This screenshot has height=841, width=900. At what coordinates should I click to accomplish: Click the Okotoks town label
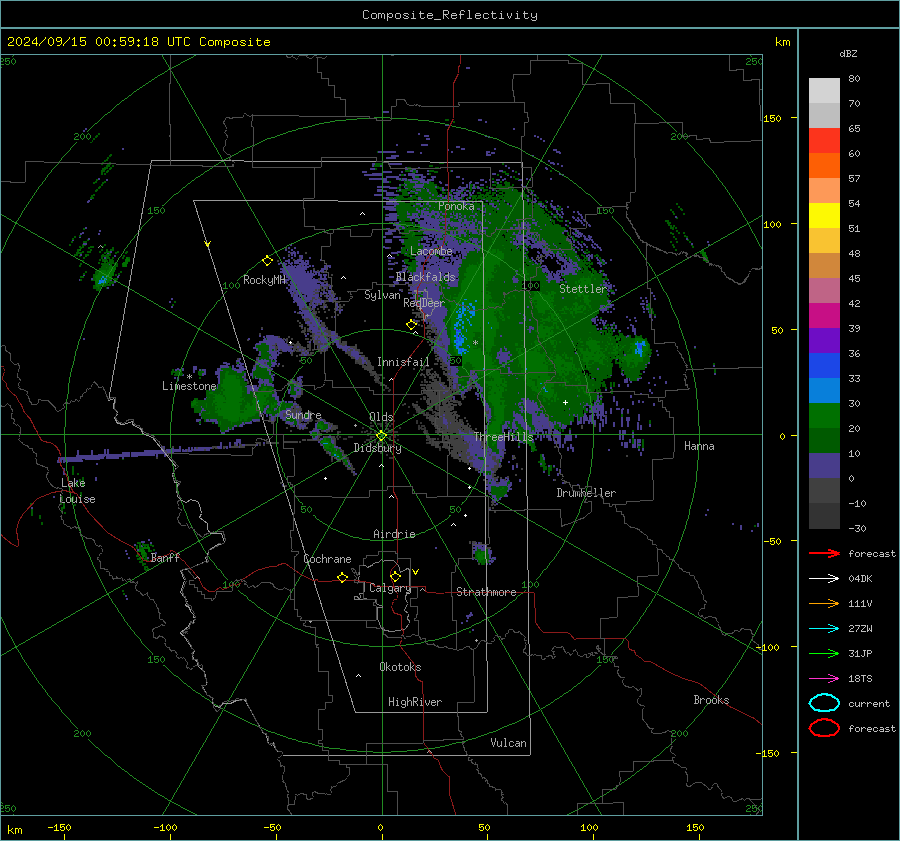click(400, 667)
